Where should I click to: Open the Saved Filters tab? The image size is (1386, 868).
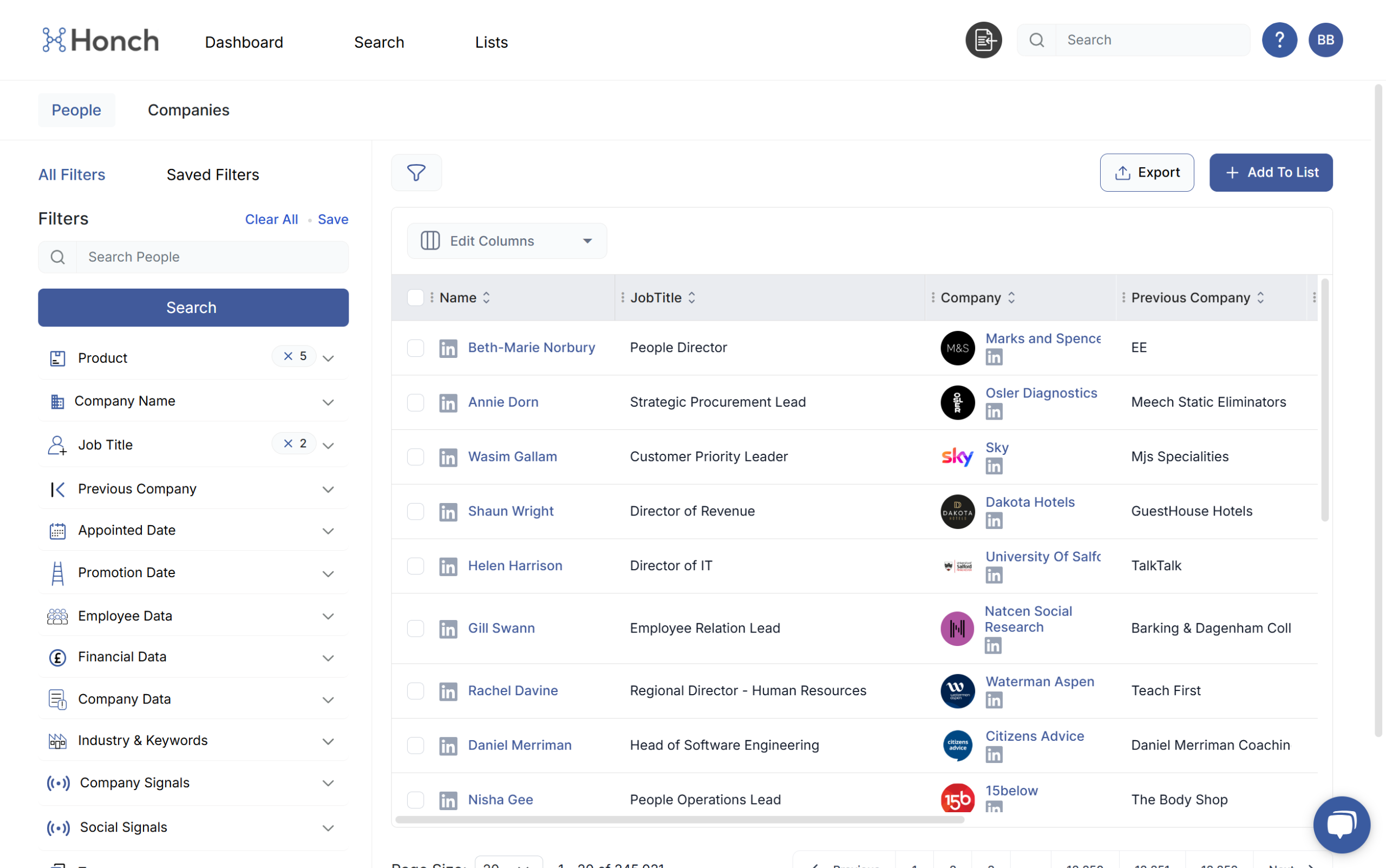tap(212, 174)
